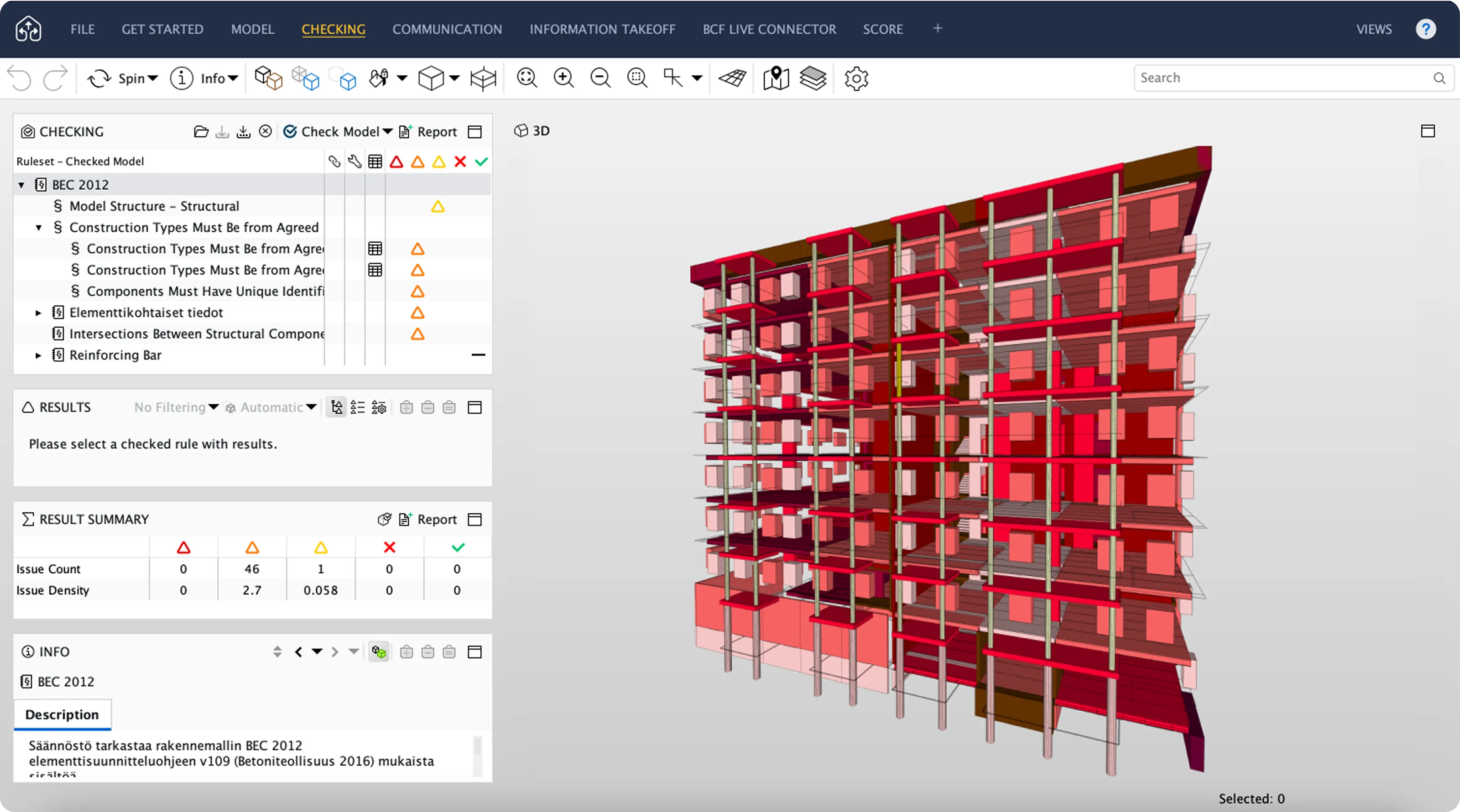Image resolution: width=1460 pixels, height=812 pixels.
Task: Open the settings gear in toolbar
Action: [x=856, y=78]
